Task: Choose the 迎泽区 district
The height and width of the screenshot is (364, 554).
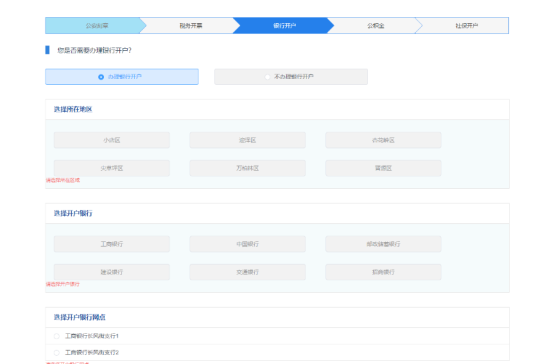Action: [247, 140]
